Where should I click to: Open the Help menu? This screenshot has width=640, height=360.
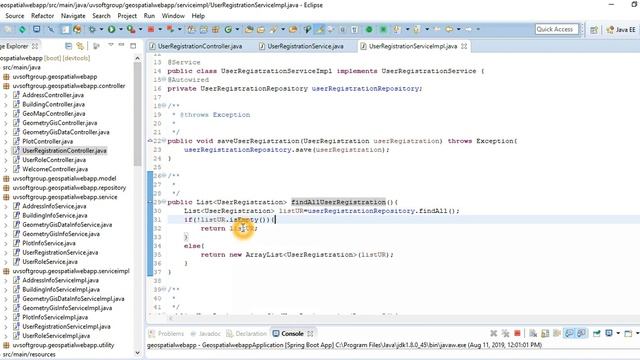point(198,16)
